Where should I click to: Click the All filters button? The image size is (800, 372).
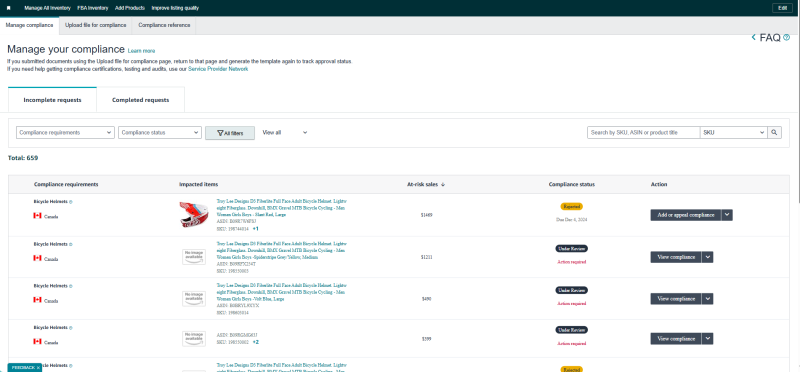(230, 133)
